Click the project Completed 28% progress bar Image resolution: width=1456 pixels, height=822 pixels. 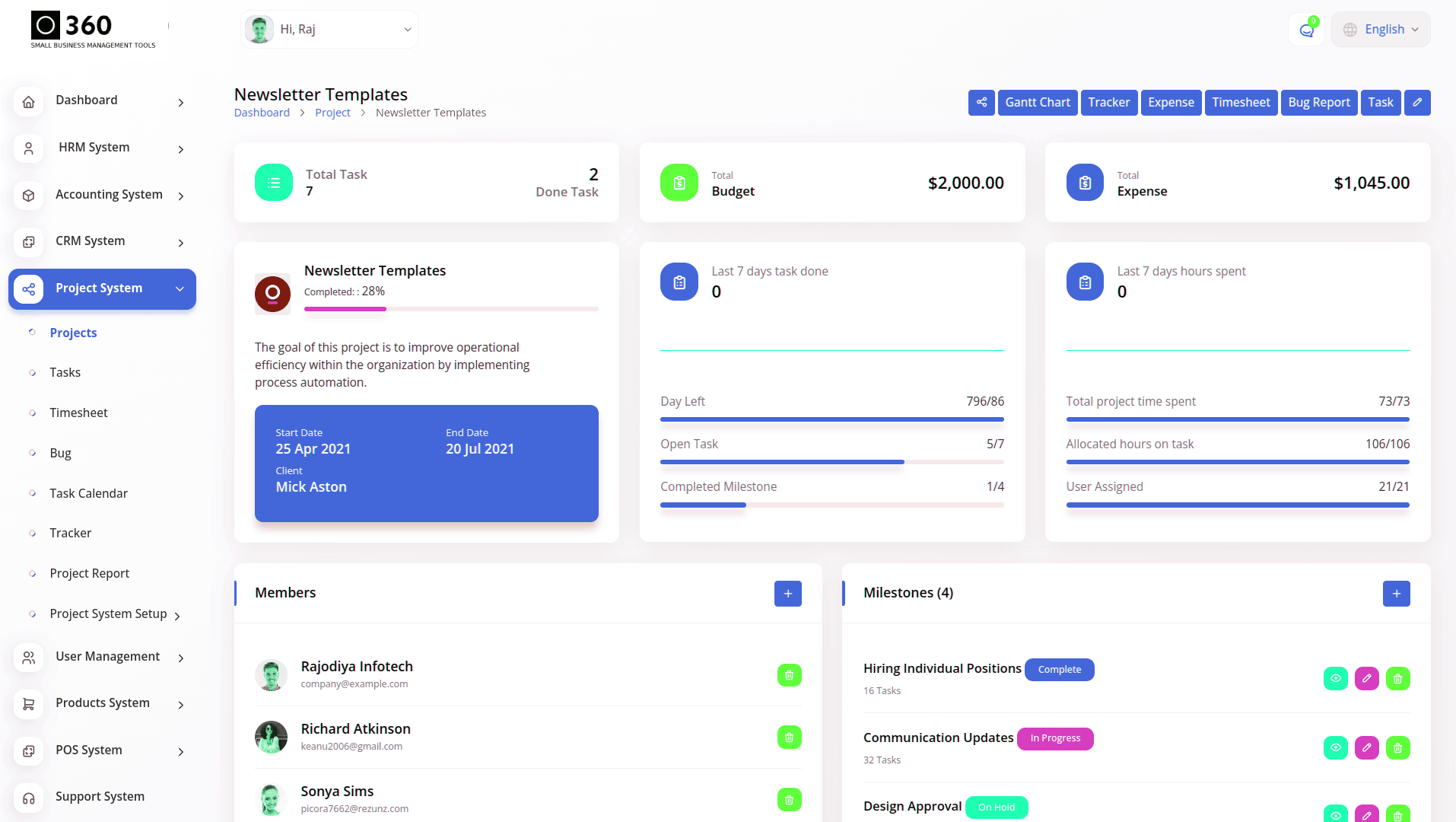[x=450, y=309]
